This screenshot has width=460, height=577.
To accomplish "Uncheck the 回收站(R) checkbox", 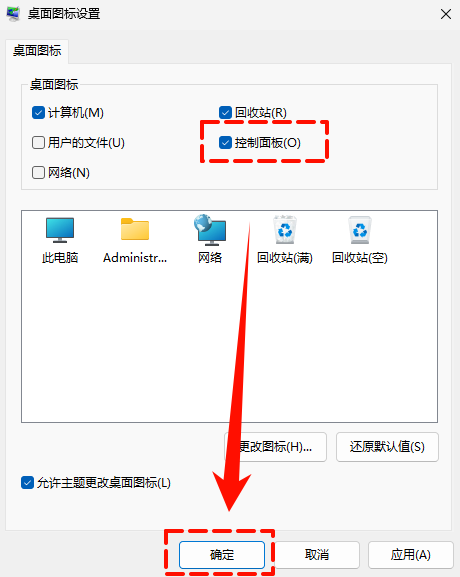I will tap(225, 113).
